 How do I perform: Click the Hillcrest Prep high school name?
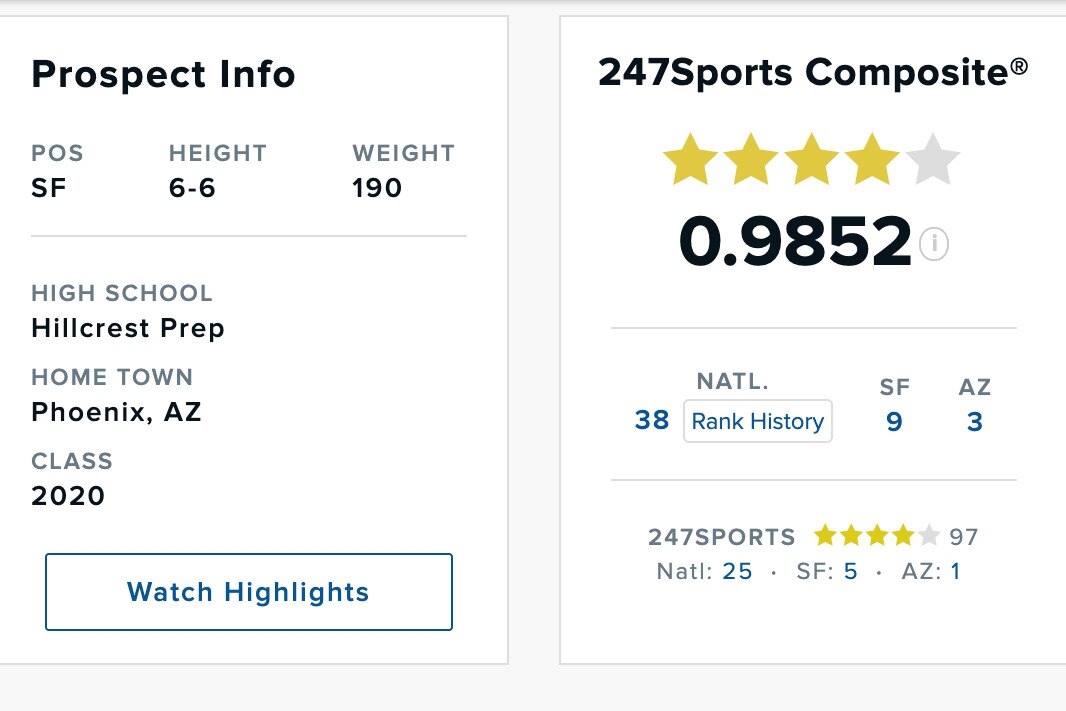pyautogui.click(x=128, y=328)
